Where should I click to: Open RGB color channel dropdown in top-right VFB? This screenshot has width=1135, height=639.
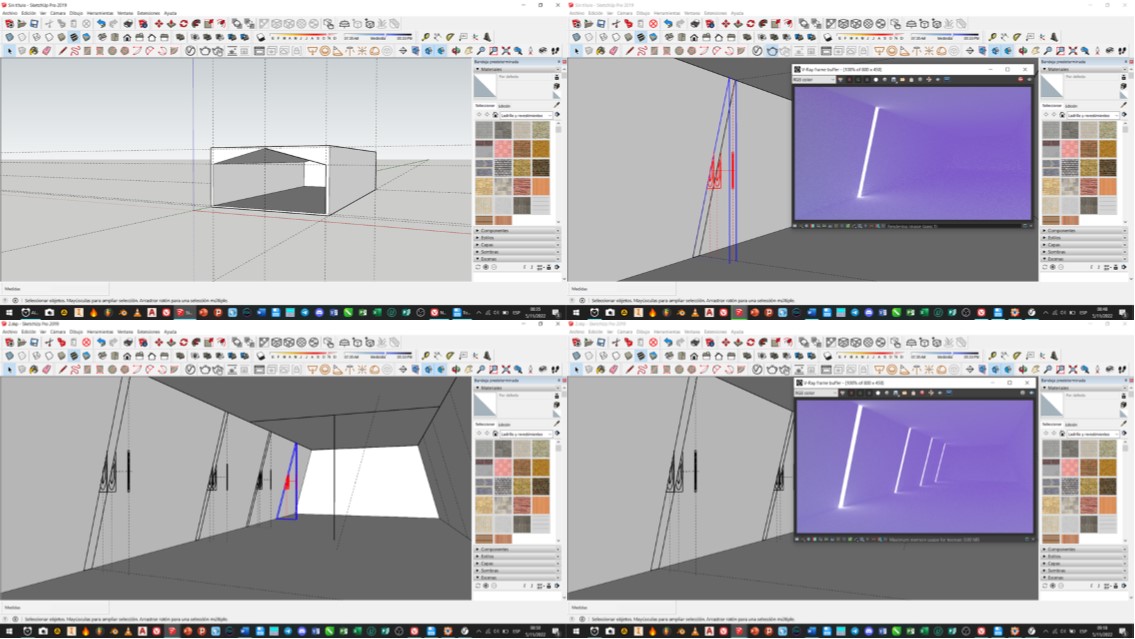tap(814, 80)
